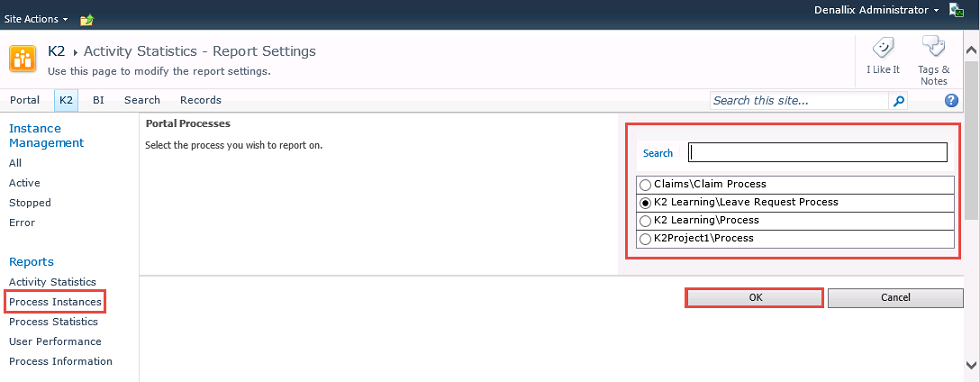Show Active instances in sidebar

(24, 183)
